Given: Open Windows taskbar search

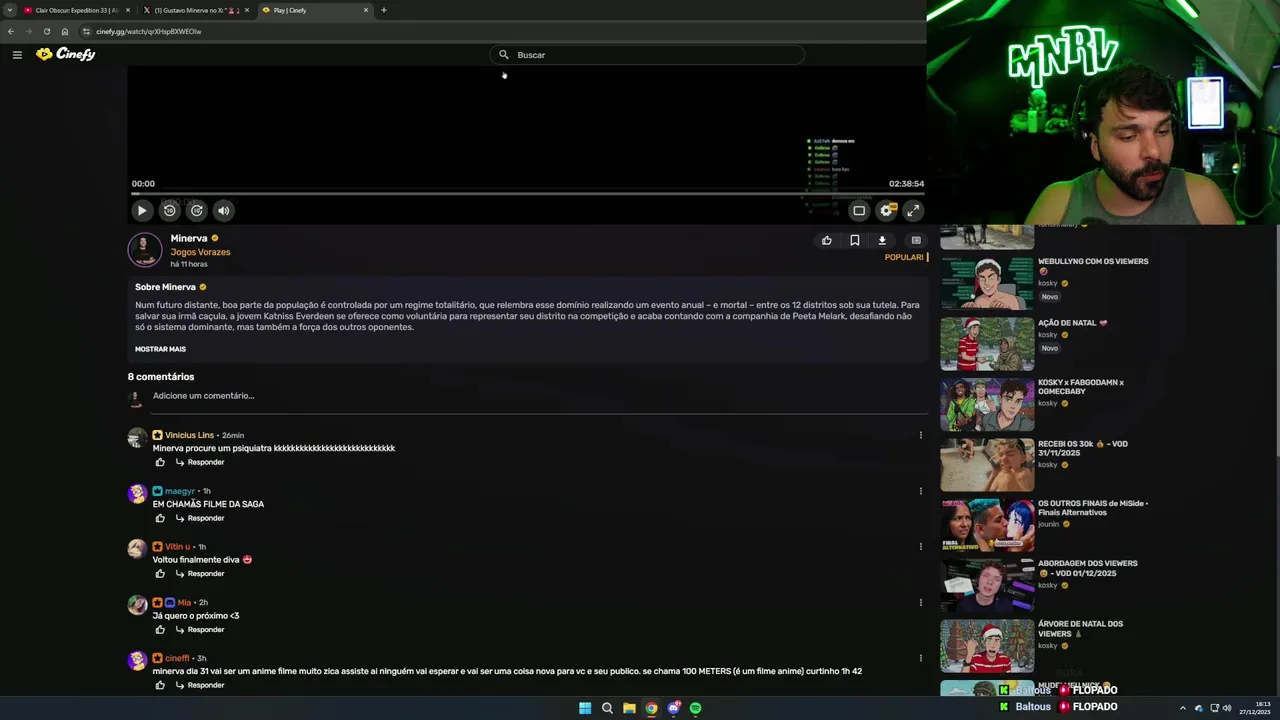Looking at the screenshot, I should [607, 708].
